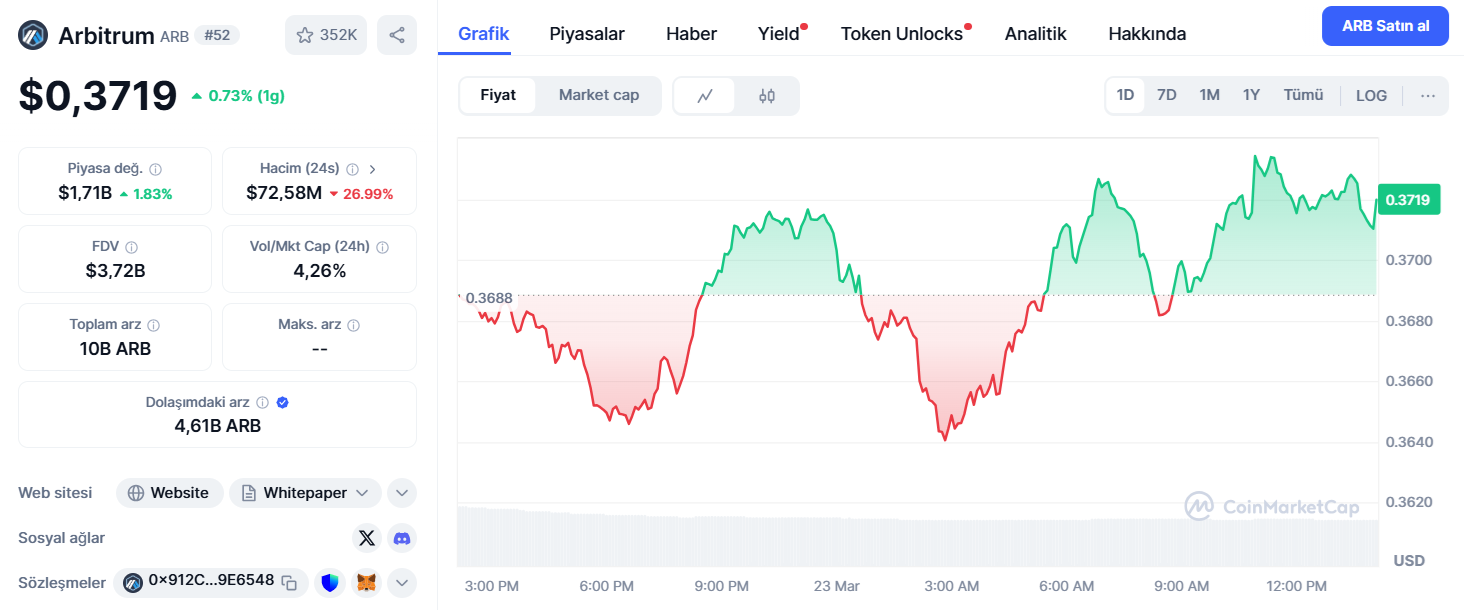Open the Haber tab

coord(692,34)
